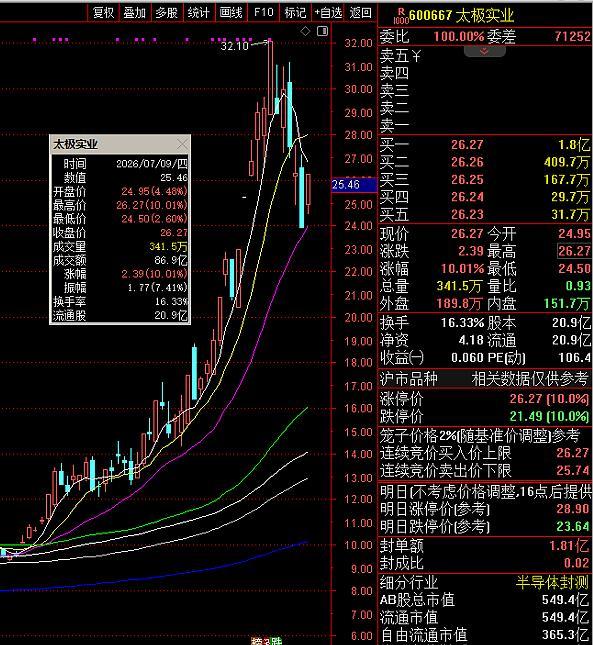The image size is (593, 645).
Task: Click the 25.46 price axis marker
Action: 354,185
